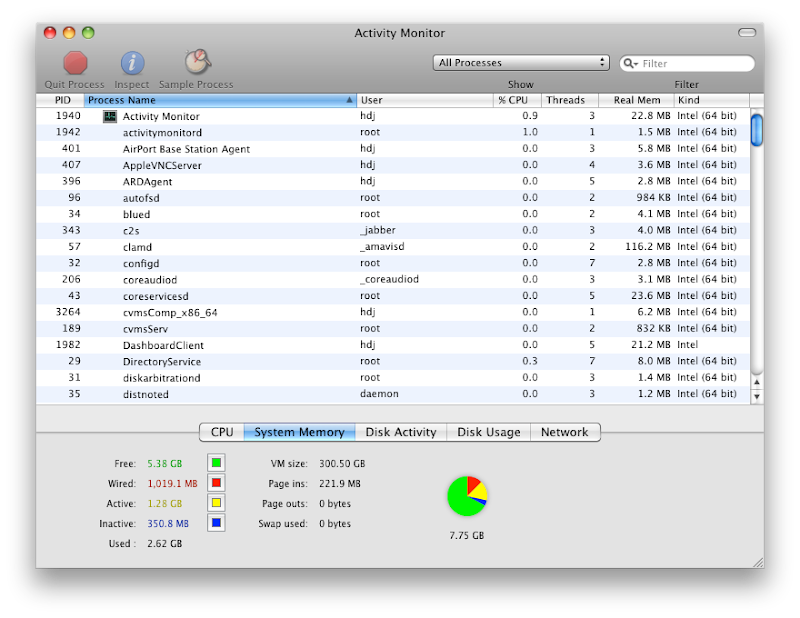The width and height of the screenshot is (800, 618).
Task: Click the green Free memory color swatch
Action: [216, 463]
